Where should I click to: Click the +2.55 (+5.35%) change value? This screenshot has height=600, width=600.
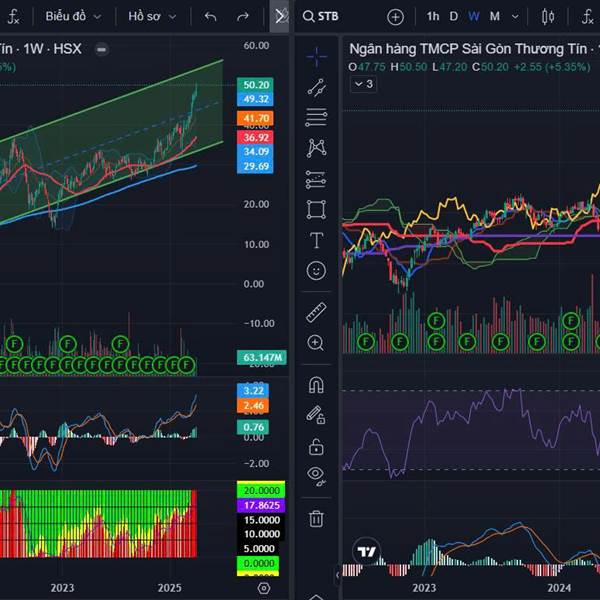click(552, 67)
